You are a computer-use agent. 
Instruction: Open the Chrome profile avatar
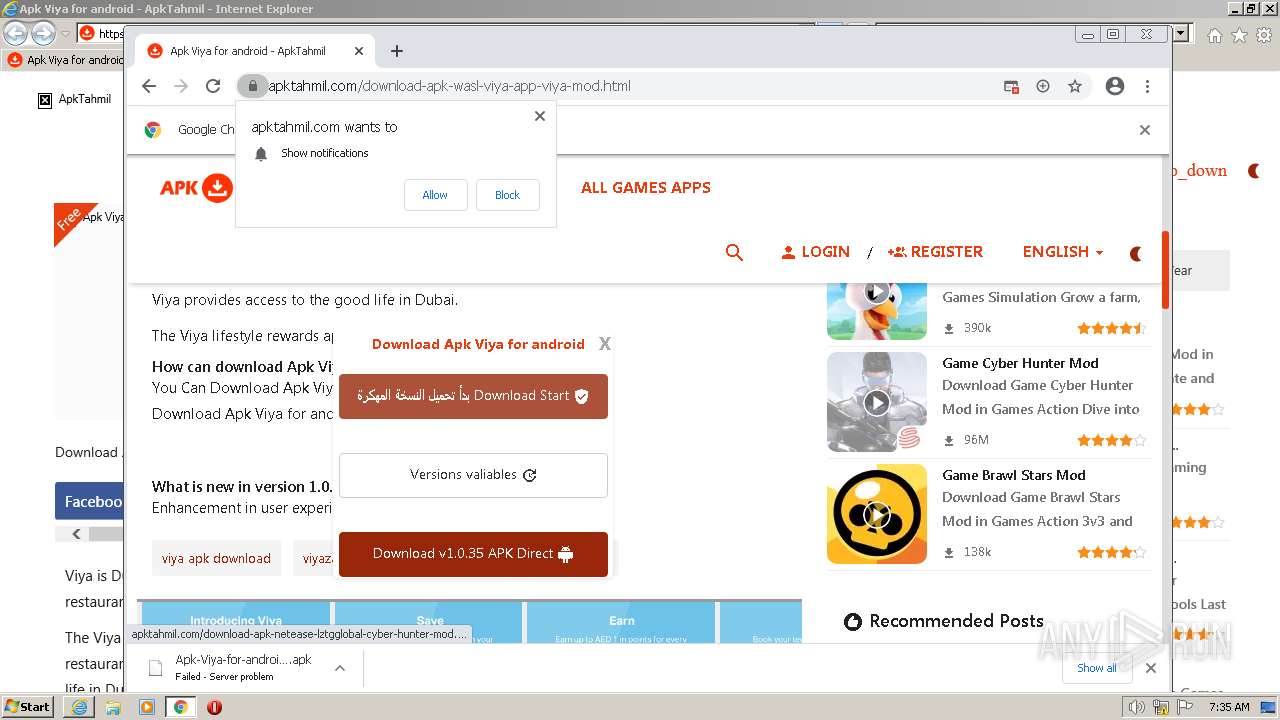[1115, 86]
